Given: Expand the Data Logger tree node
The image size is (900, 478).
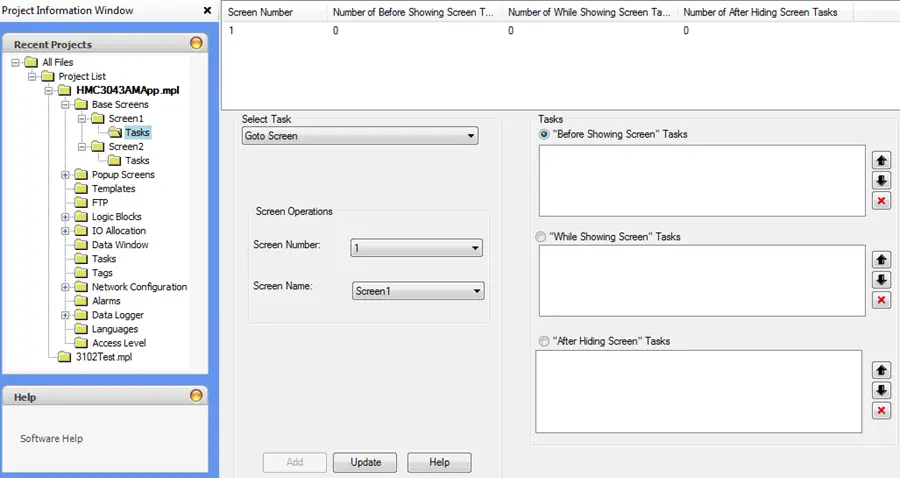Looking at the screenshot, I should [65, 315].
